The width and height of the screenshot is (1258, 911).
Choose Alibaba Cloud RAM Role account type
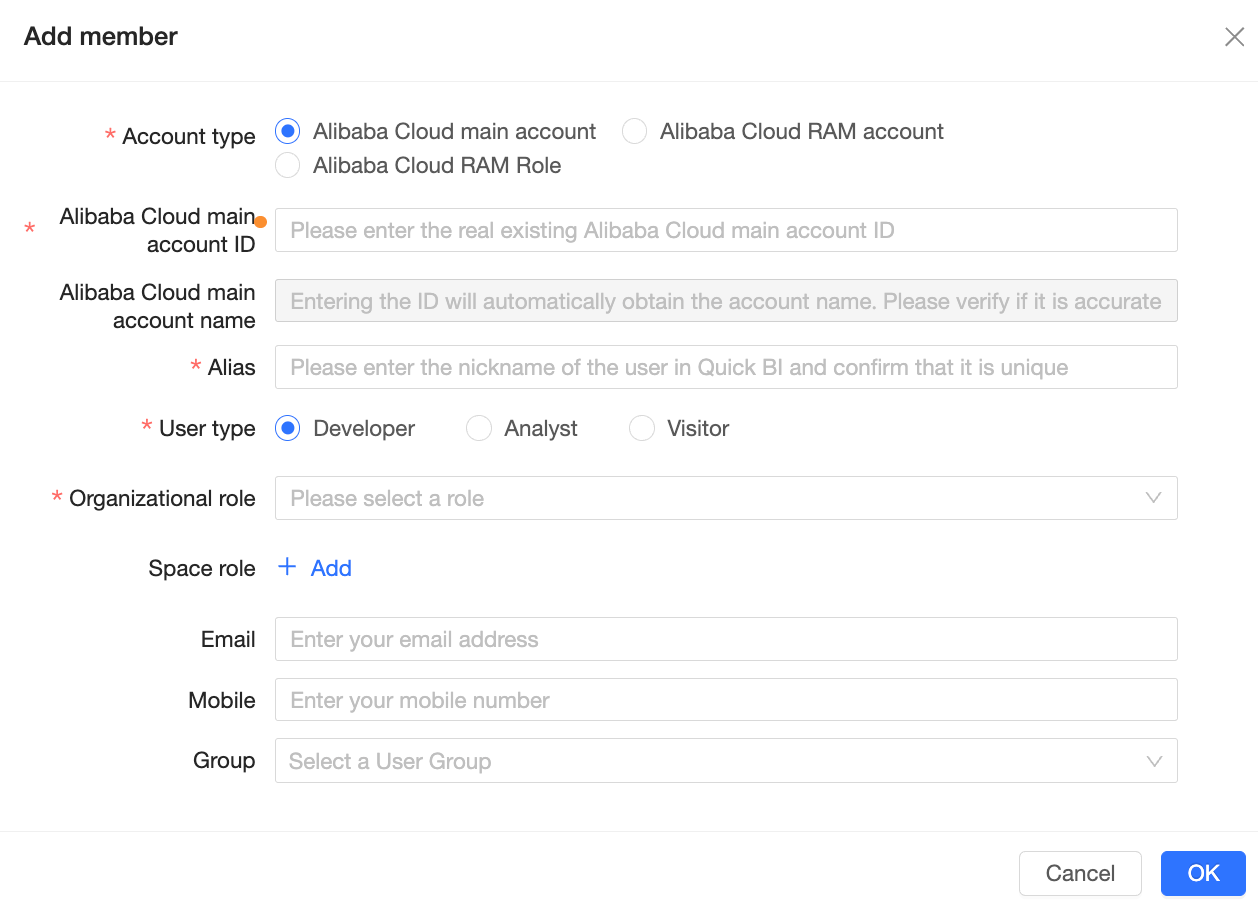point(288,166)
